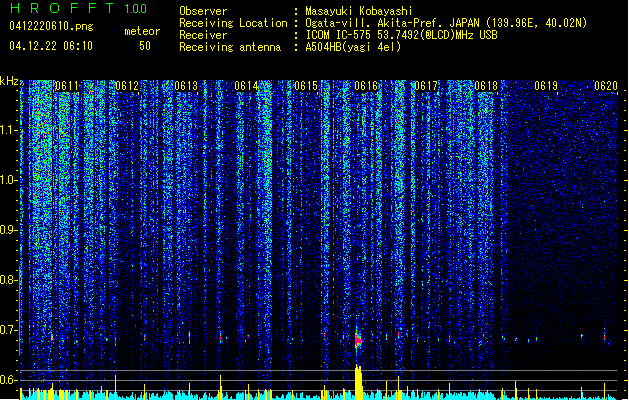Select the filename 0412220610.png
Screen dimensions: 629x400
[x=51, y=27]
